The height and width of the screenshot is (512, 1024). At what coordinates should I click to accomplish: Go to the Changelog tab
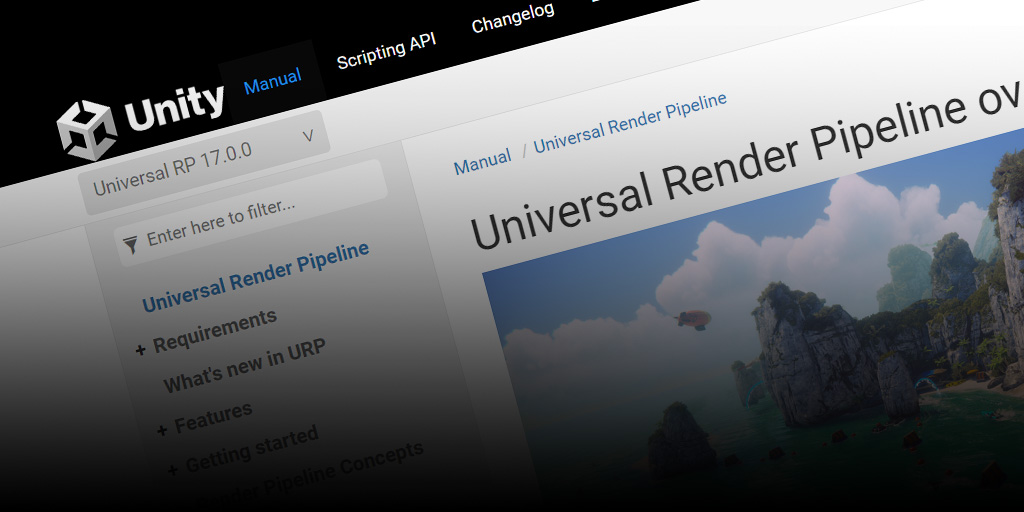tap(512, 19)
